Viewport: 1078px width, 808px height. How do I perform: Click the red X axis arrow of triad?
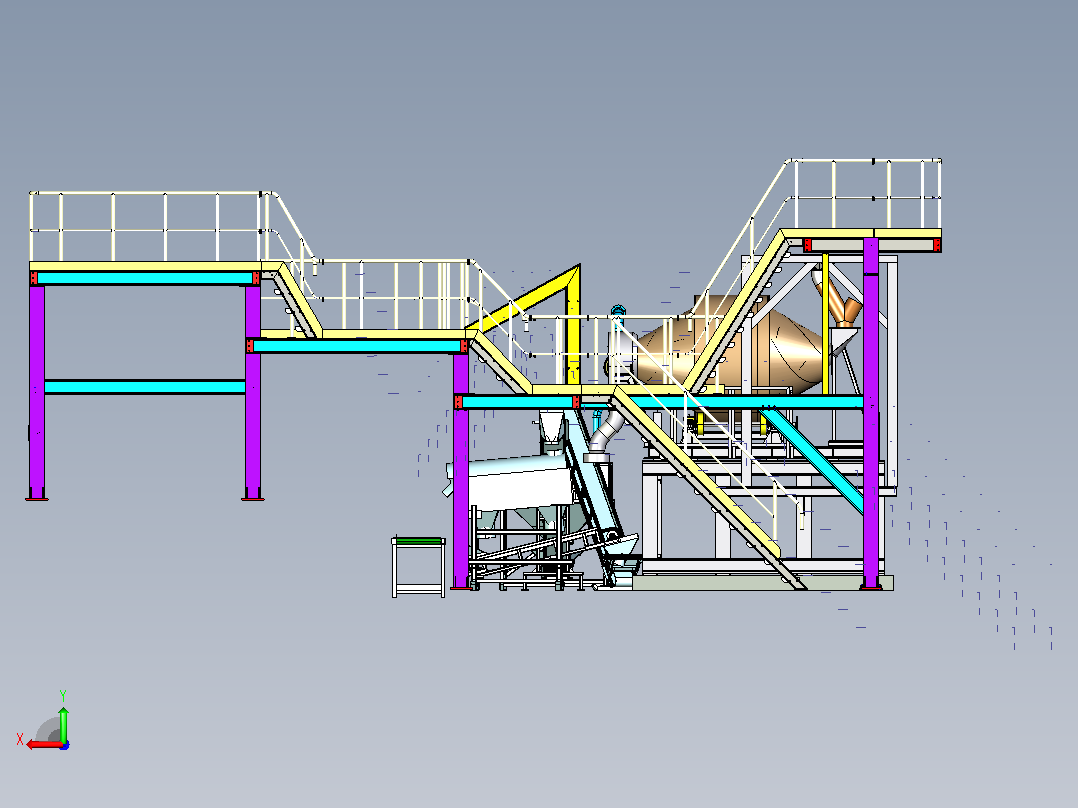point(43,744)
